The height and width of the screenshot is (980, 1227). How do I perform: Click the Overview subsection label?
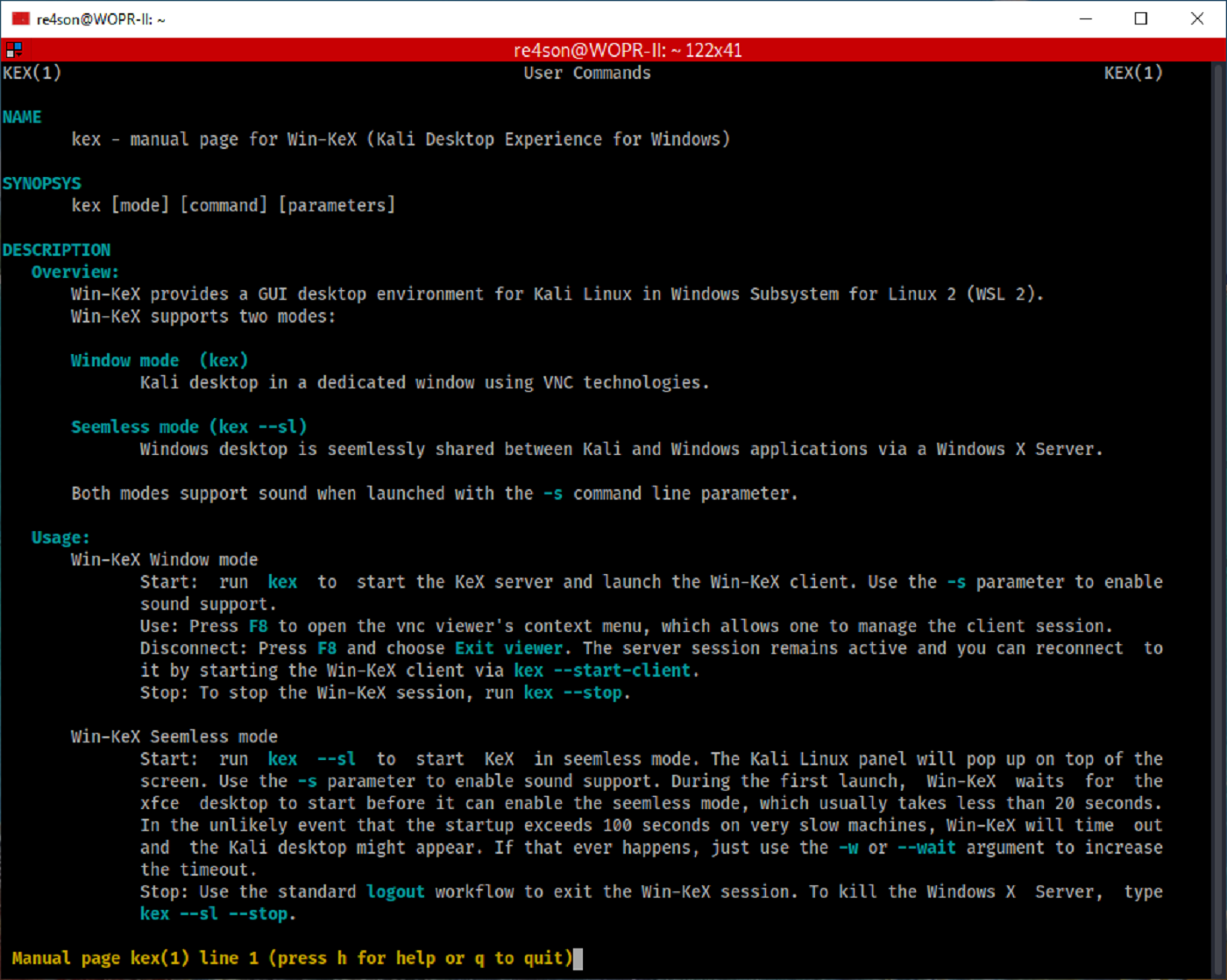[74, 272]
